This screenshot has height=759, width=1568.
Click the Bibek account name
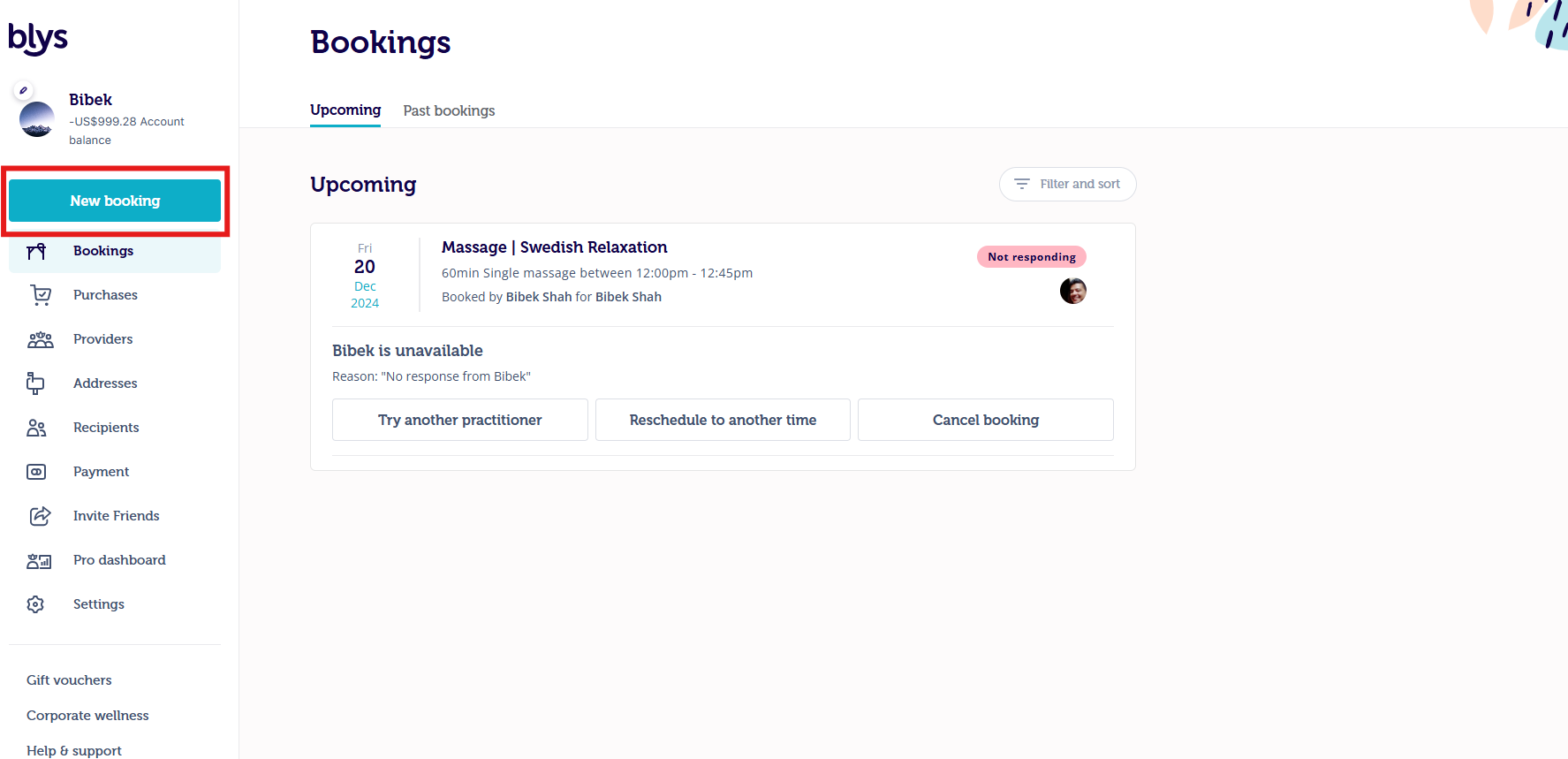click(91, 100)
